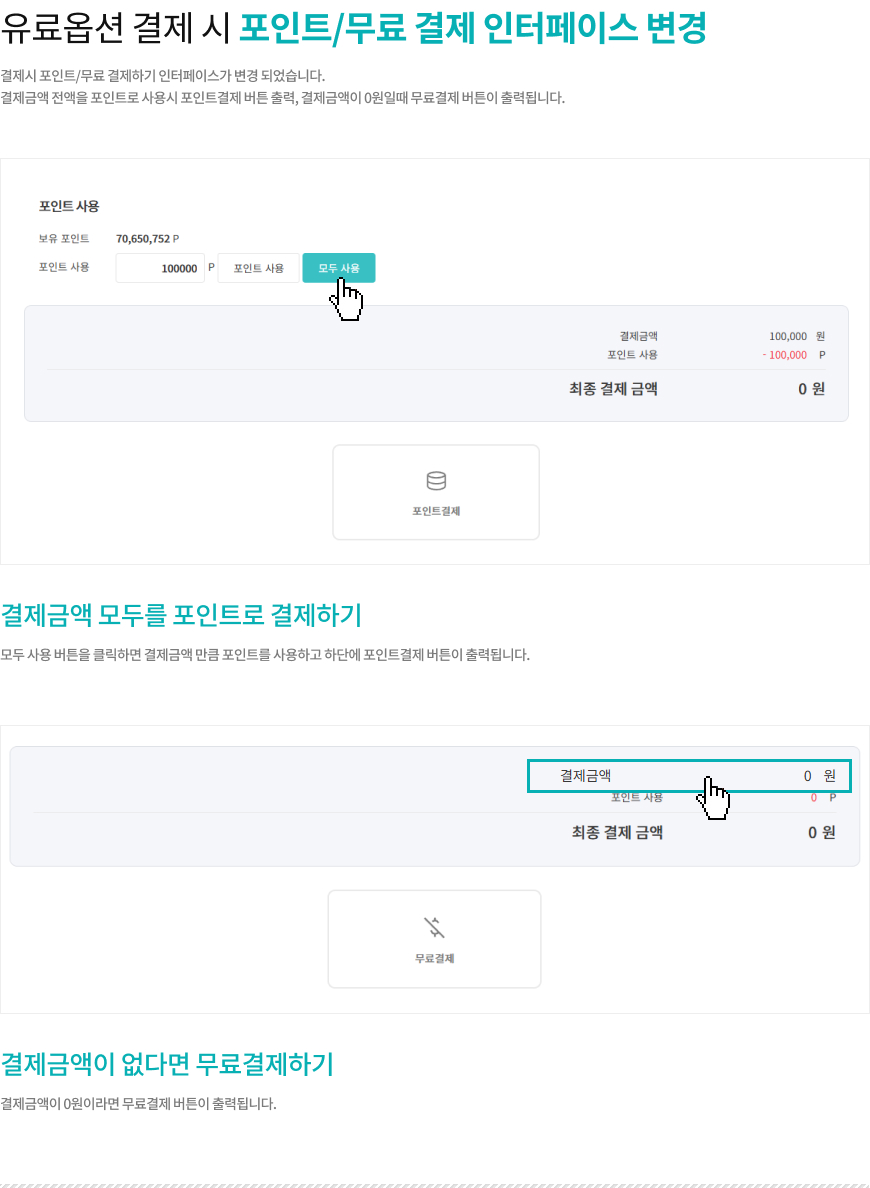Click the bold 포인트 사용 section heading
870x1188 pixels.
pos(69,206)
